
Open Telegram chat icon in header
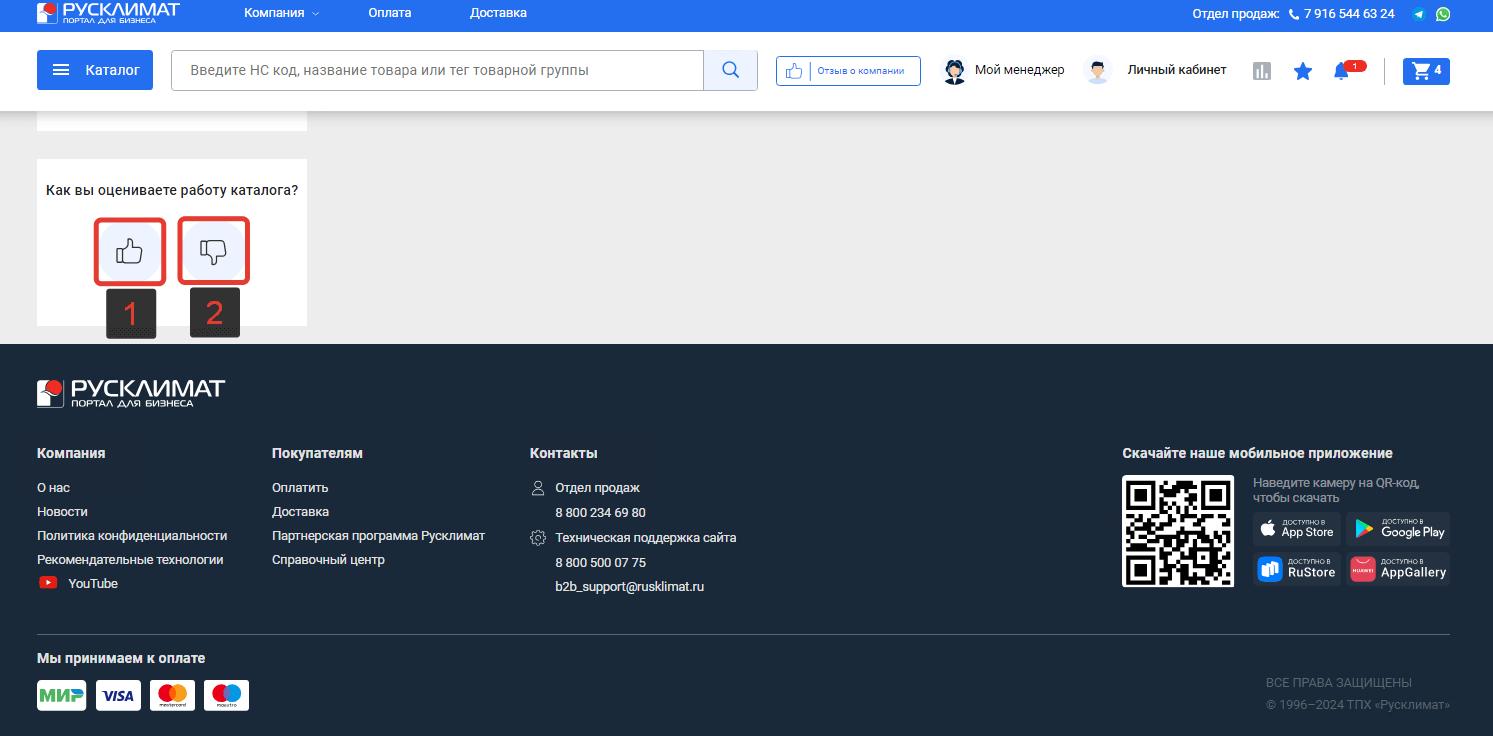click(1419, 14)
